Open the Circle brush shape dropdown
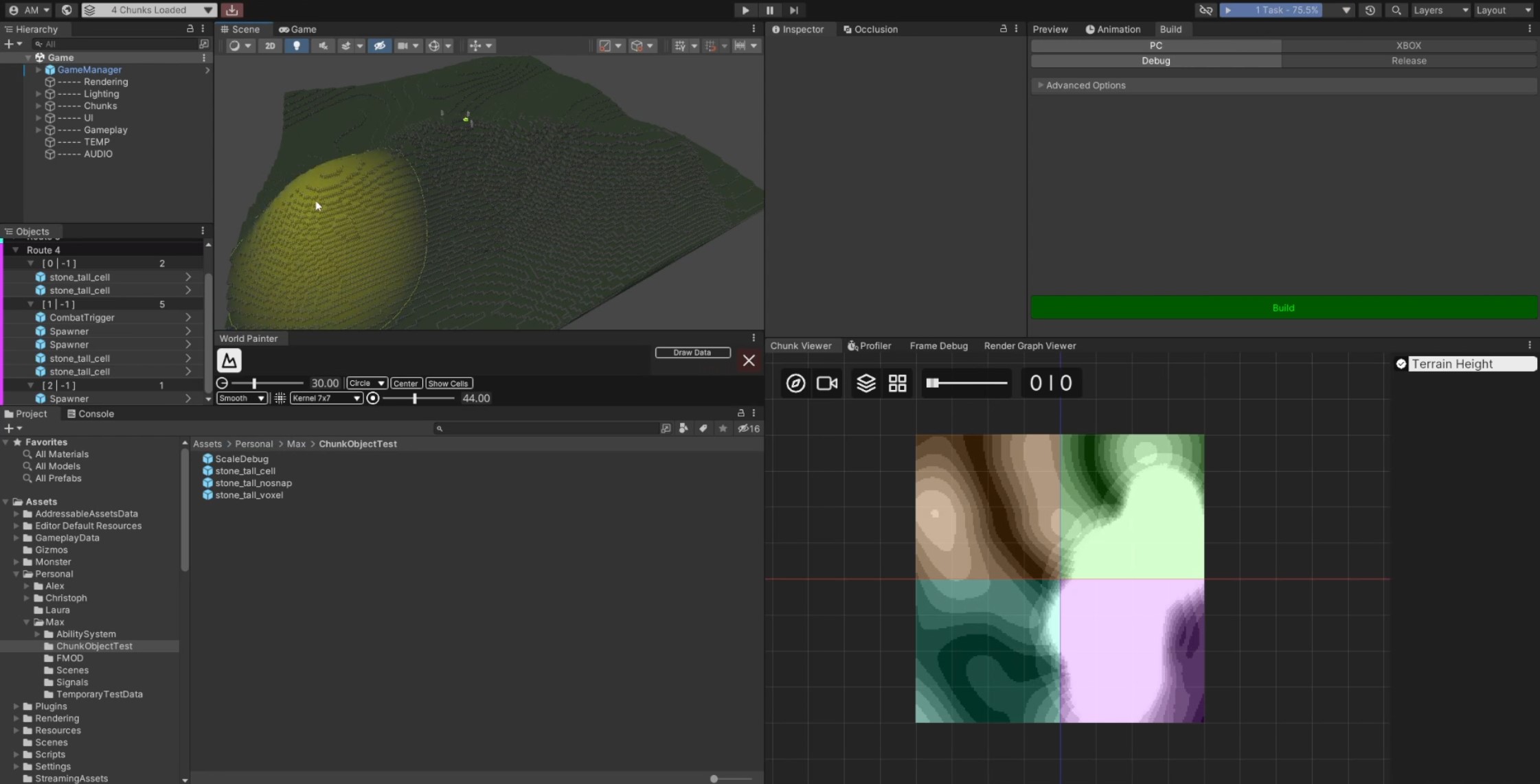 [366, 383]
